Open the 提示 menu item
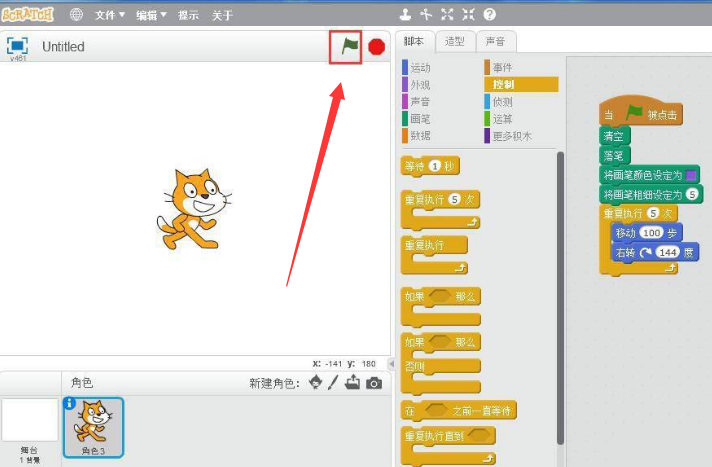This screenshot has width=712, height=467. click(188, 15)
